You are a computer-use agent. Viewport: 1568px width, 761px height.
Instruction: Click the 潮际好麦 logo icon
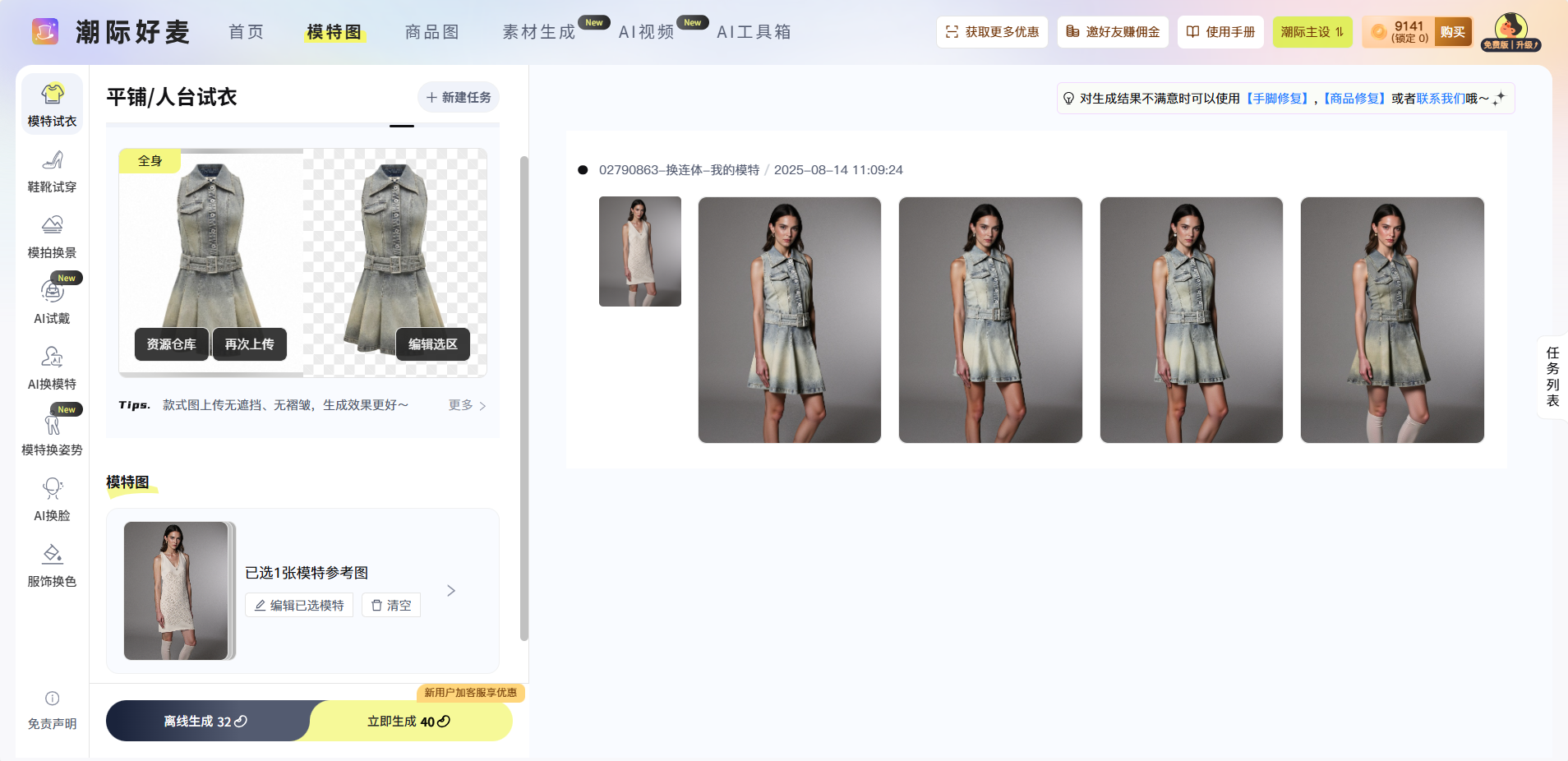coord(45,31)
